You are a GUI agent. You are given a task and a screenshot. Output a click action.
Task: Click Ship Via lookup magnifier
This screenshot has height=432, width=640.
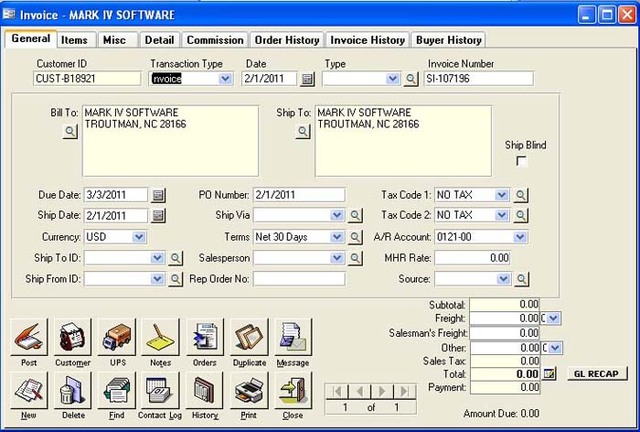point(355,216)
